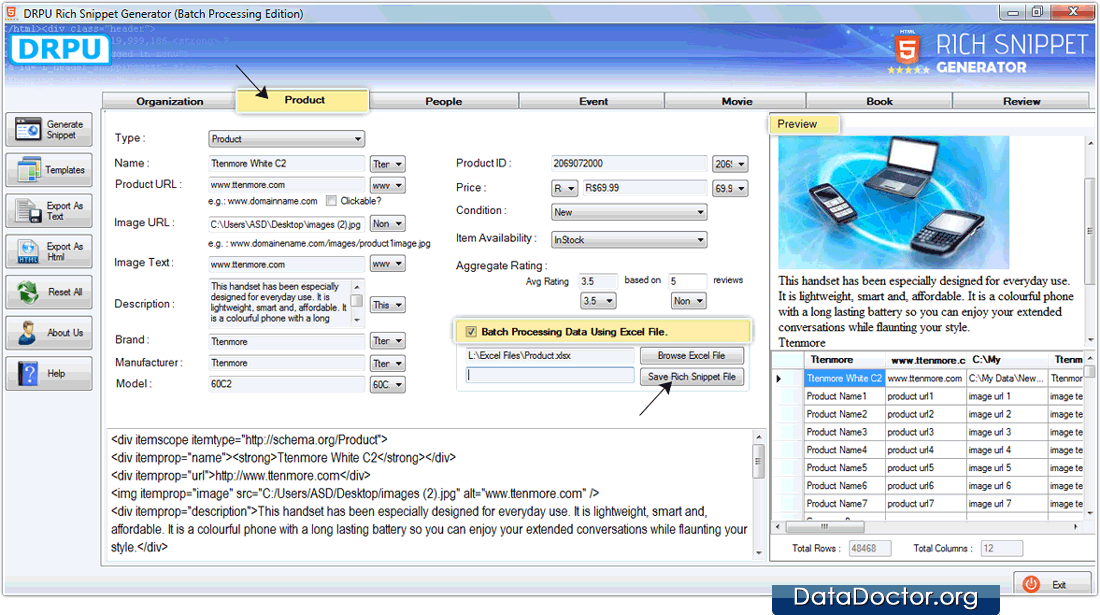Viewport: 1100px width, 615px height.
Task: Click the Product URL input field
Action: [286, 185]
